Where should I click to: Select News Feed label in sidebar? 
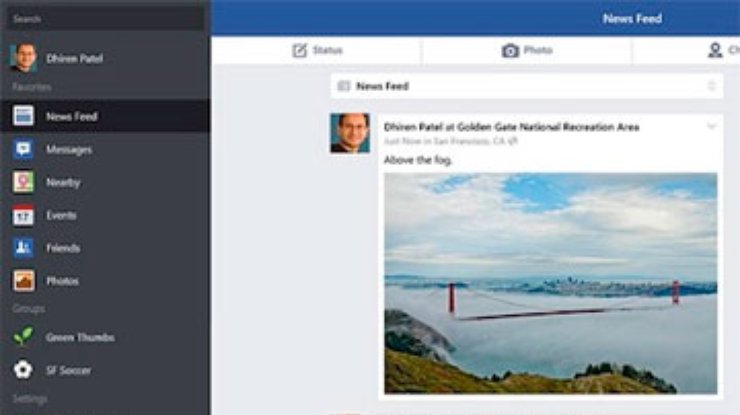[x=72, y=117]
